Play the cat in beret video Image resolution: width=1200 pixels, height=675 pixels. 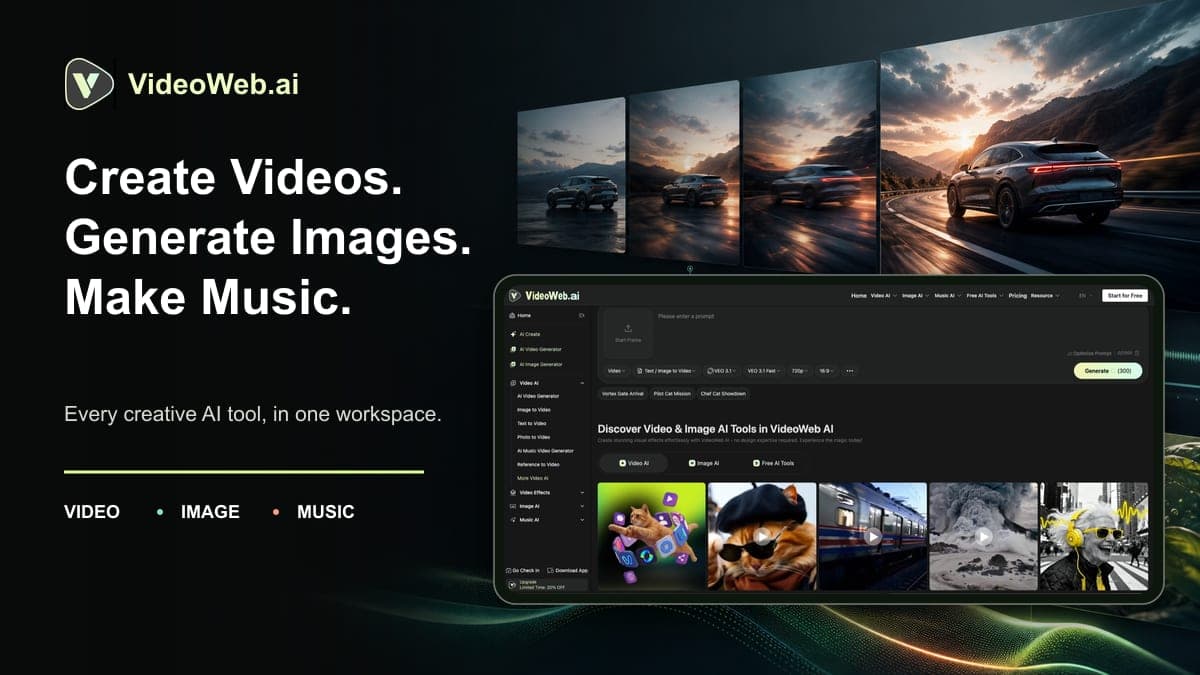point(762,536)
